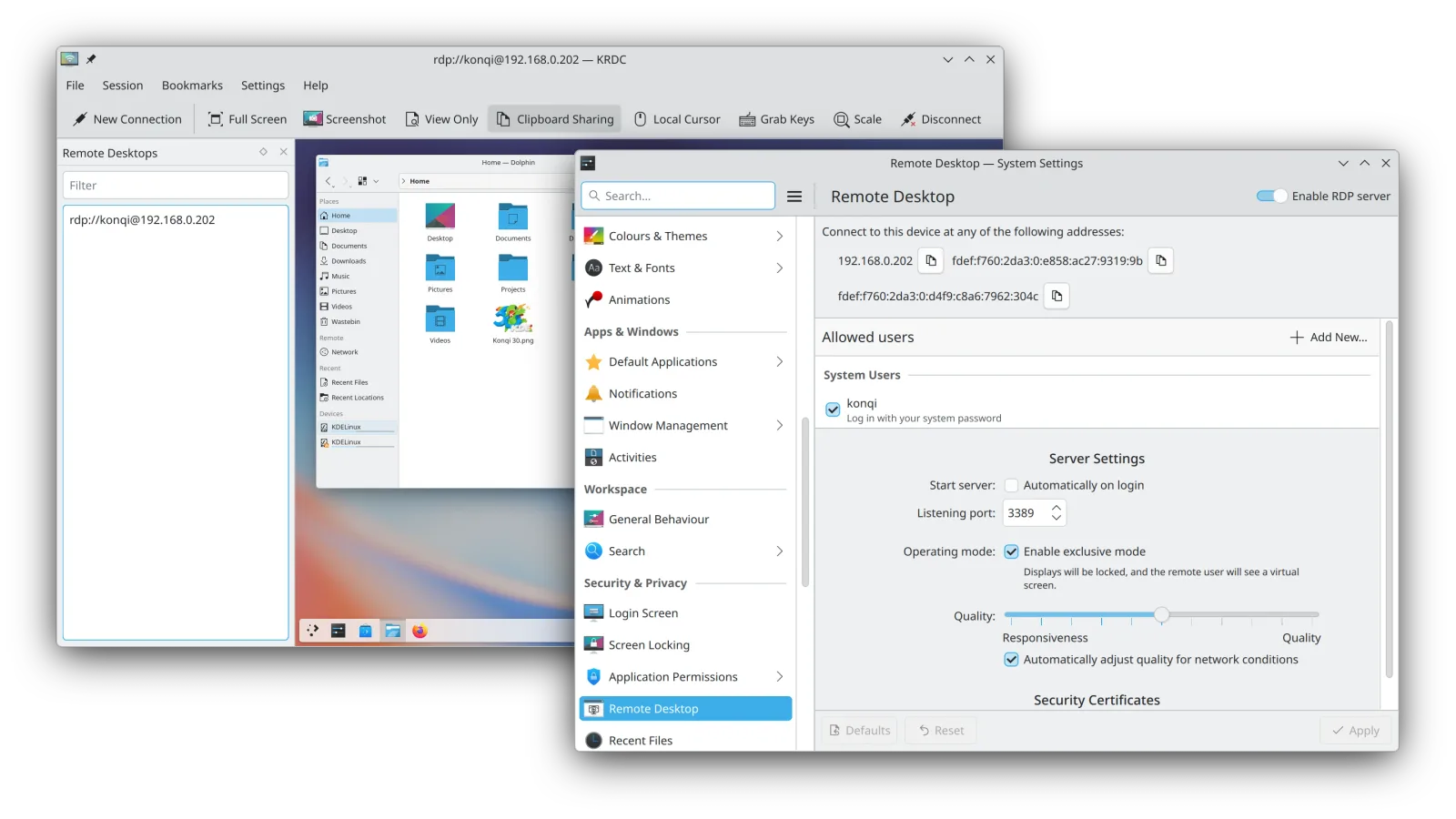Toggle Clipboard Sharing in KRDC toolbar
1456x819 pixels.
point(555,119)
